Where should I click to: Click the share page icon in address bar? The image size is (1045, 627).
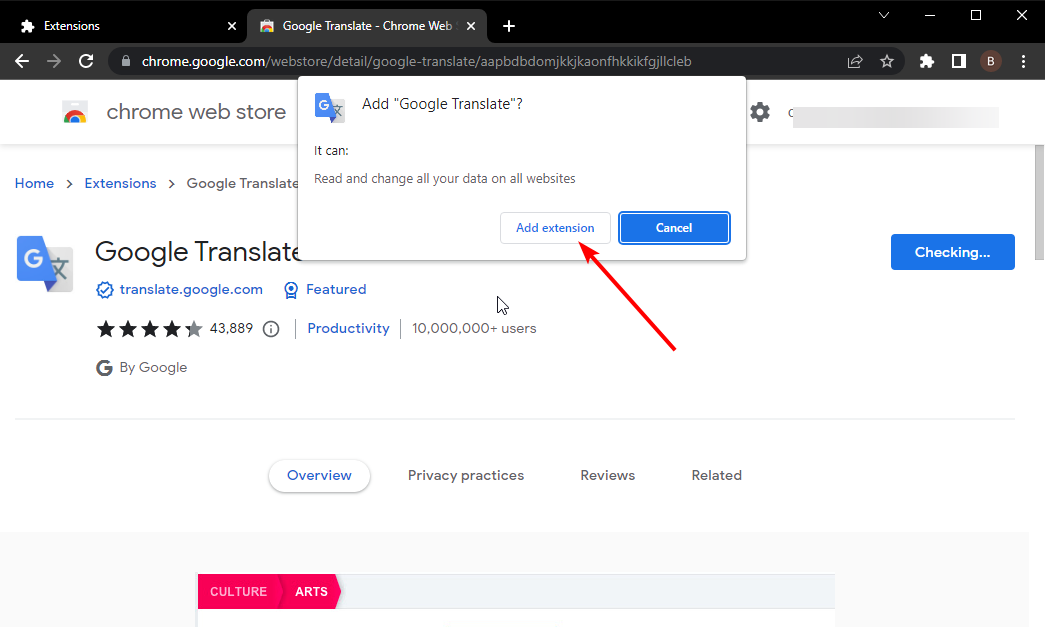pos(855,61)
